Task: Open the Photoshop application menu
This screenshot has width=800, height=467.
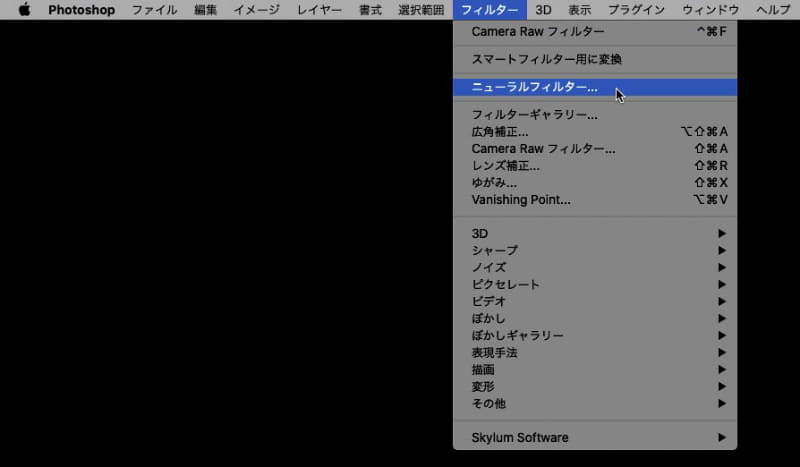Action: tap(82, 10)
